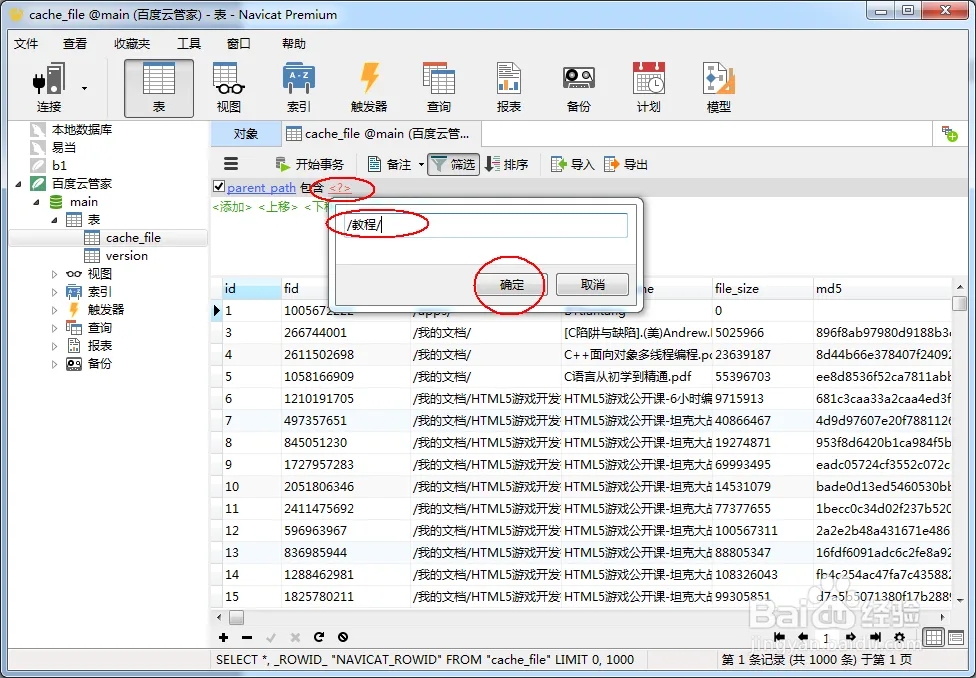Toggle the 筛选 filter button
The image size is (976, 678).
[x=453, y=164]
